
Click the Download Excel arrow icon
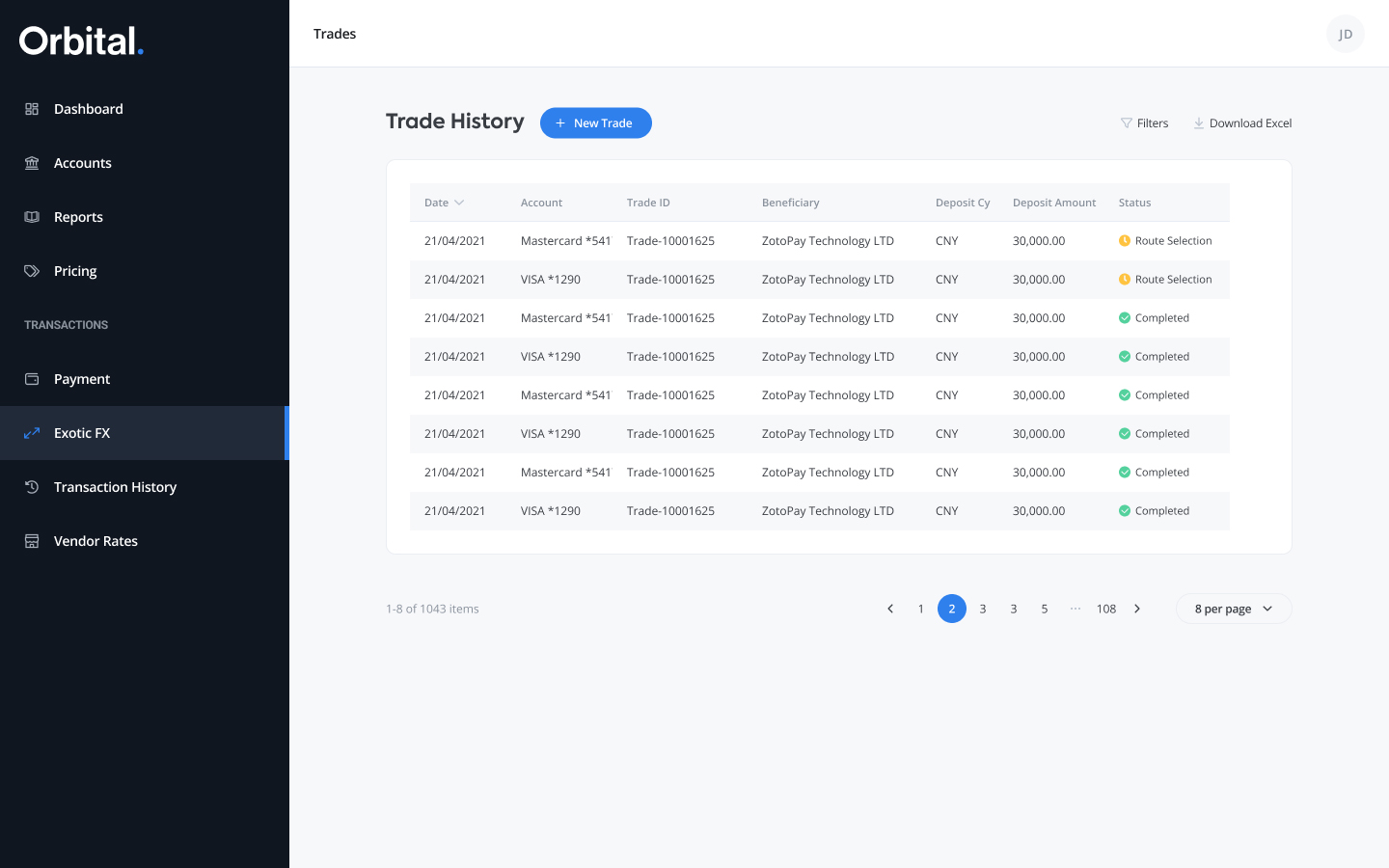[1199, 123]
